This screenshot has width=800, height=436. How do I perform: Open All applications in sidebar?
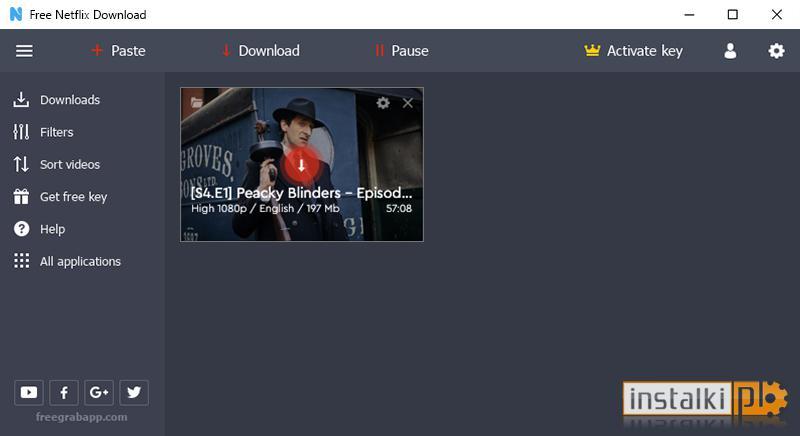point(67,261)
